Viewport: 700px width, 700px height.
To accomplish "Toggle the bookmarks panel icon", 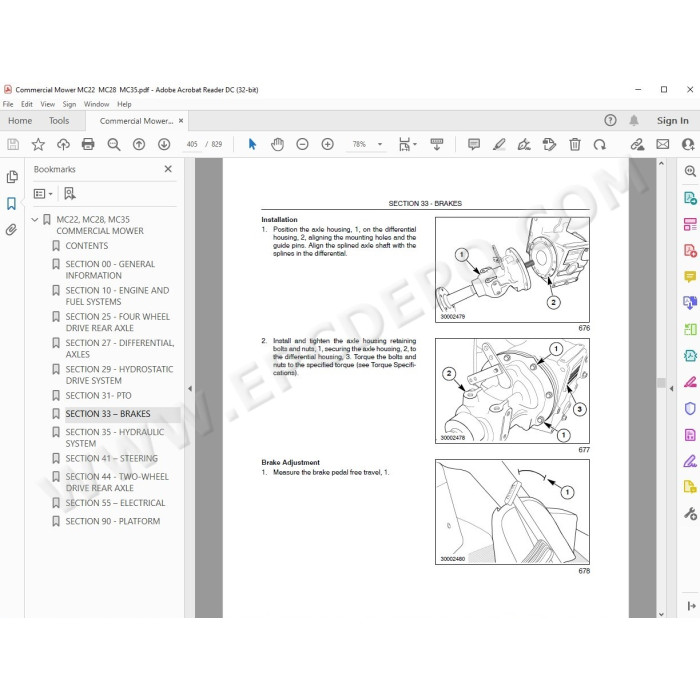I will pos(12,204).
